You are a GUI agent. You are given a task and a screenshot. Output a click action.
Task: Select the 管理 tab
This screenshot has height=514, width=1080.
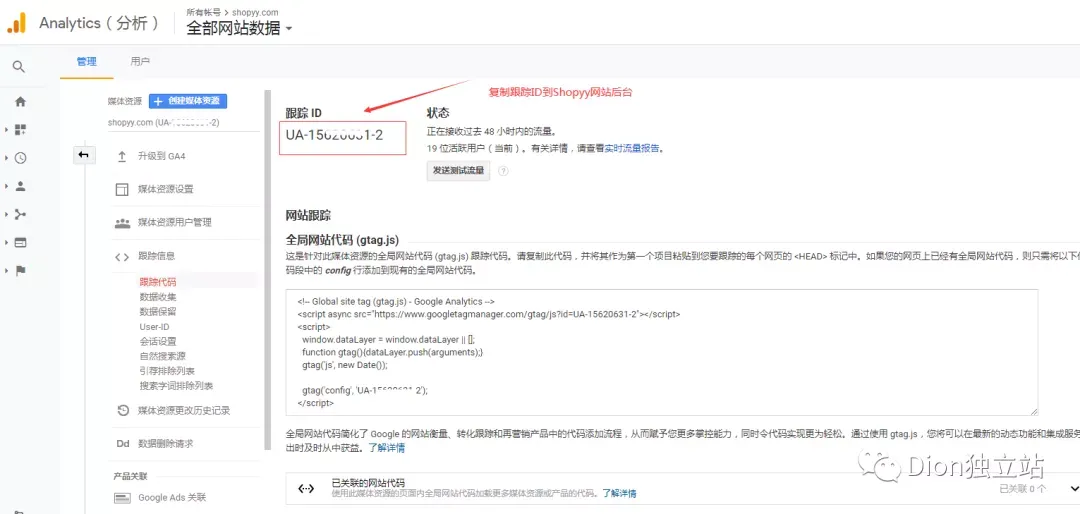pyautogui.click(x=87, y=62)
